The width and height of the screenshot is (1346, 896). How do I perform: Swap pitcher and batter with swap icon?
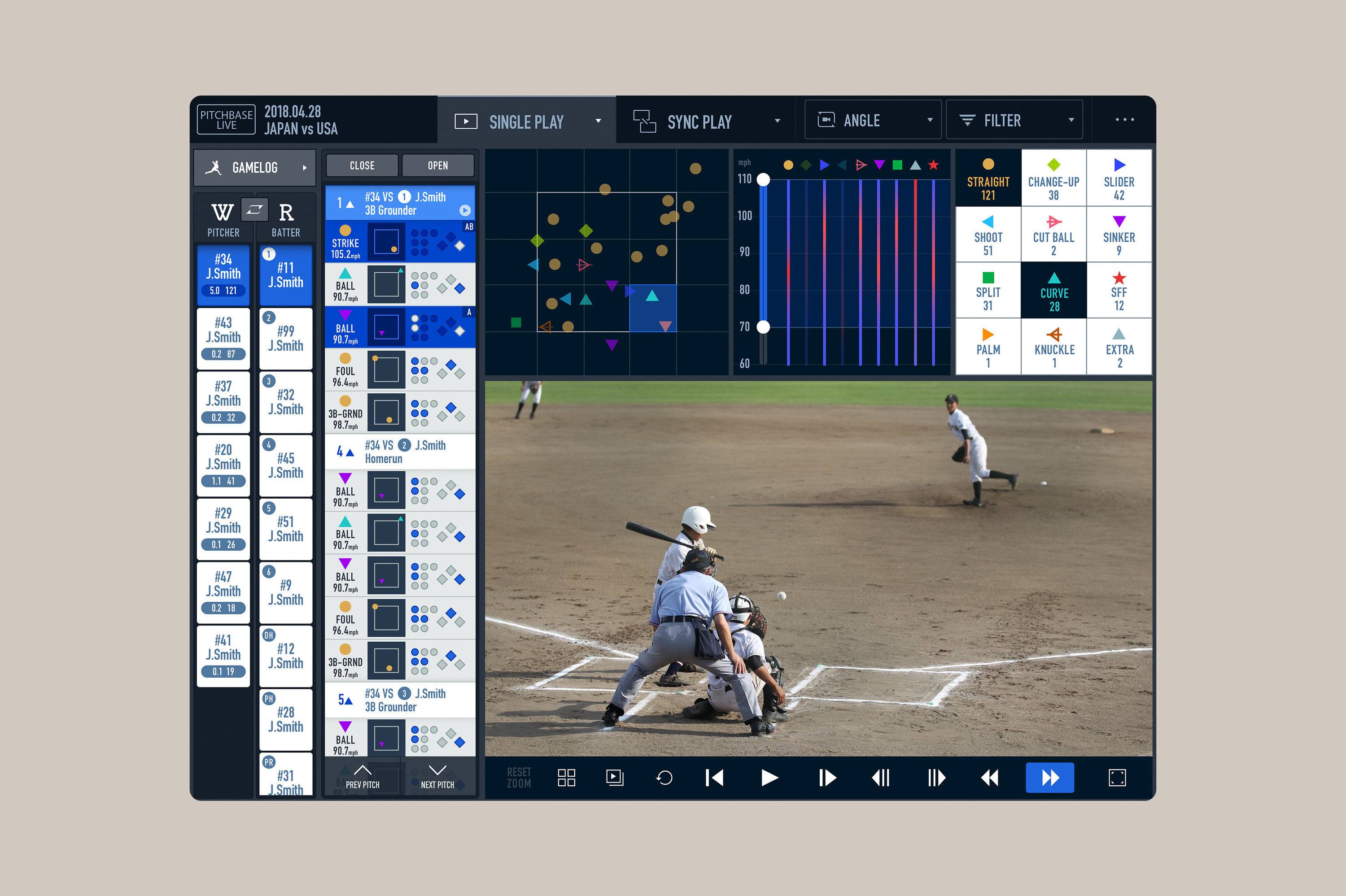coord(254,210)
